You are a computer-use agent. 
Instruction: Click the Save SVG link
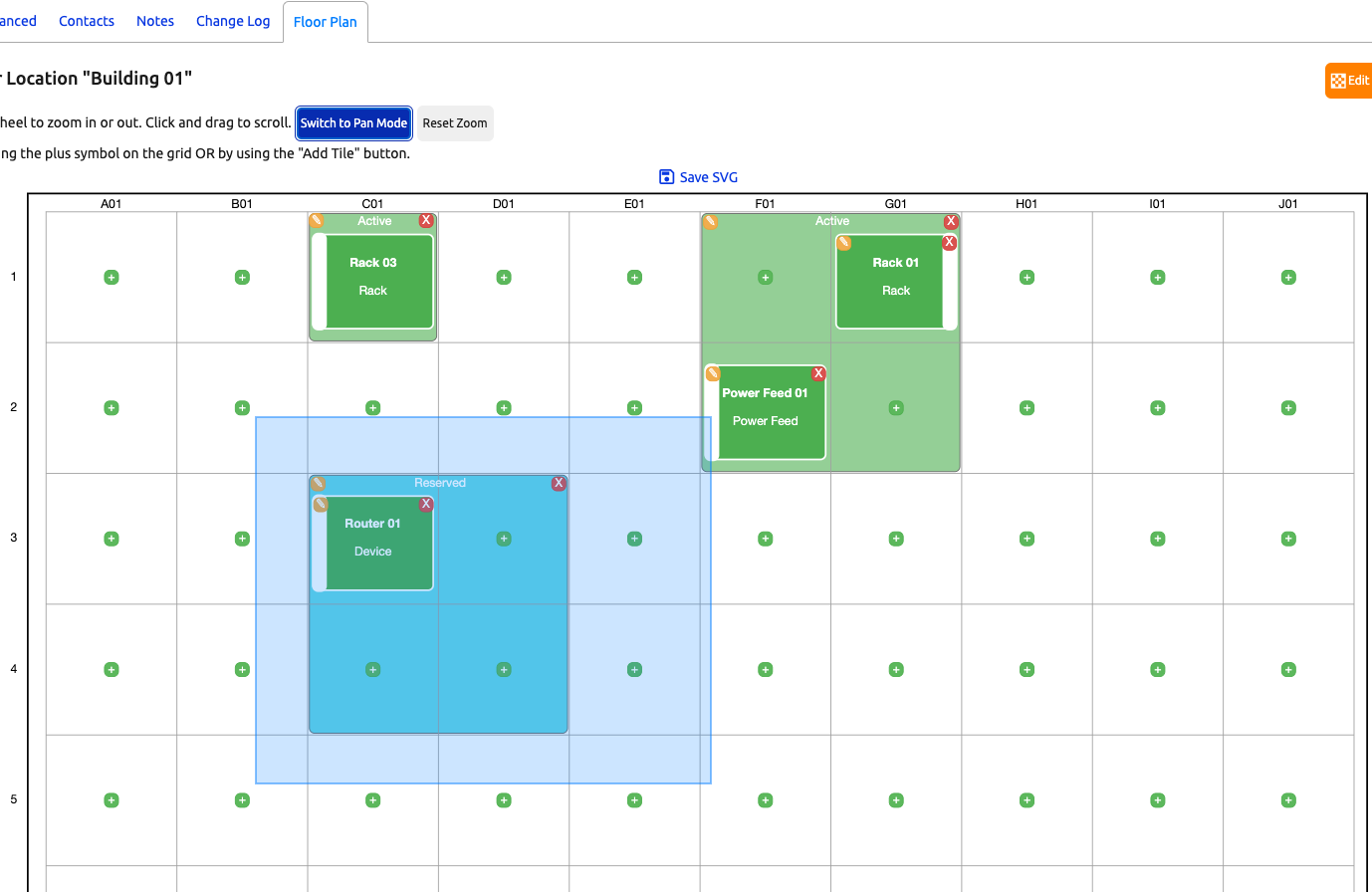tap(698, 176)
